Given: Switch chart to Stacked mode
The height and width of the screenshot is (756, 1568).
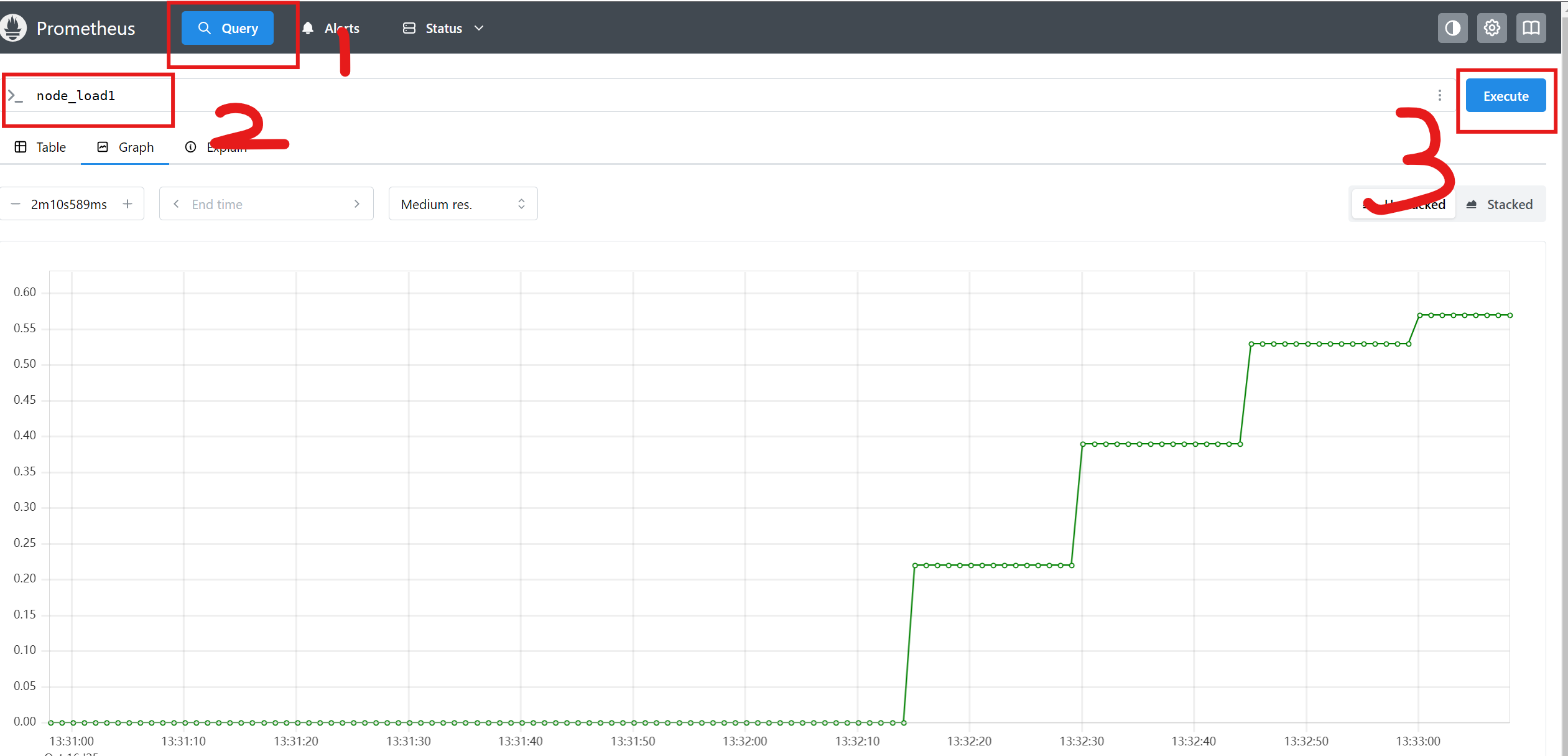Looking at the screenshot, I should click(x=1500, y=204).
